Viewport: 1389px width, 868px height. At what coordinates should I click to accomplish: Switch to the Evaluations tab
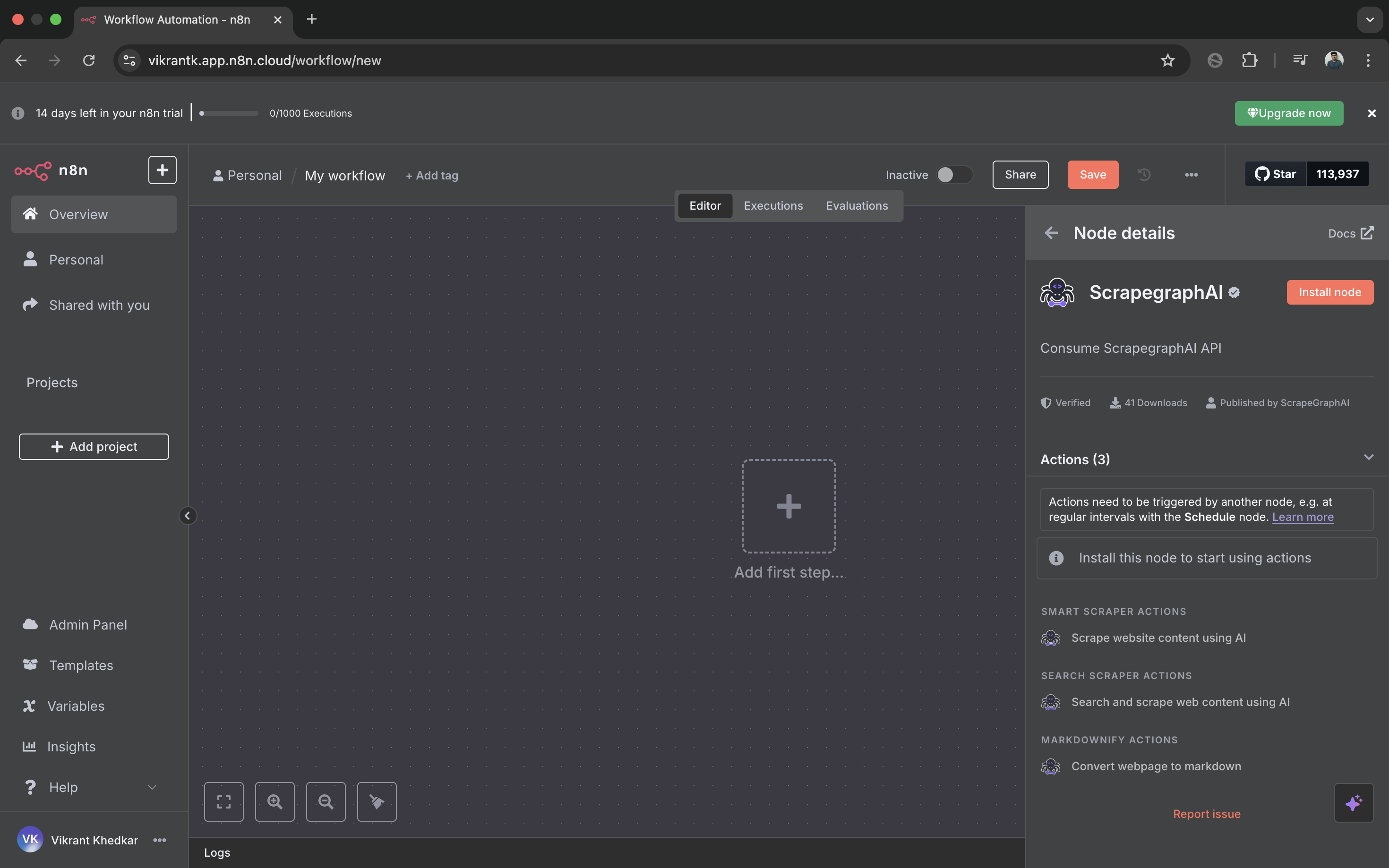[857, 205]
